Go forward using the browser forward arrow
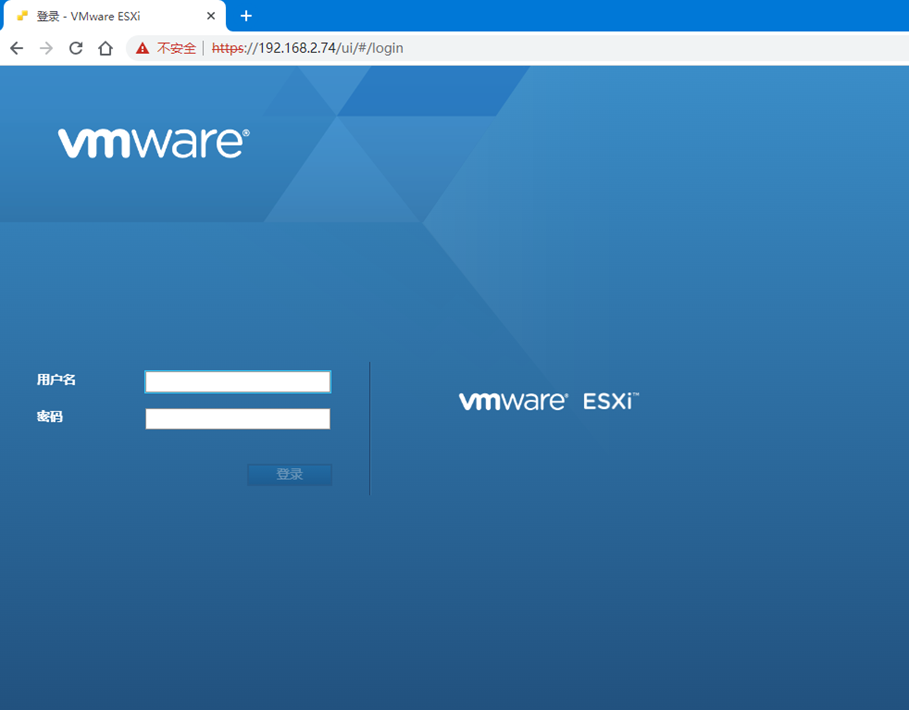 click(46, 48)
